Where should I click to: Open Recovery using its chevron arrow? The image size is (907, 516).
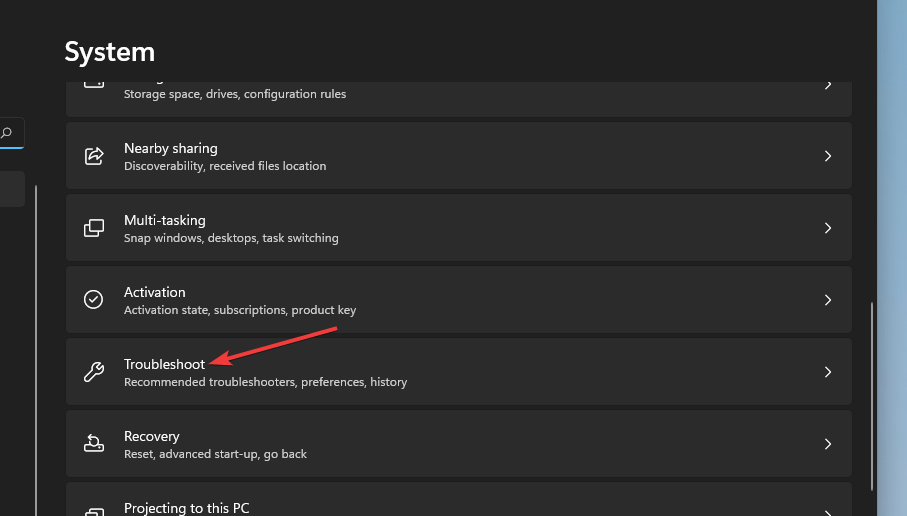827,444
